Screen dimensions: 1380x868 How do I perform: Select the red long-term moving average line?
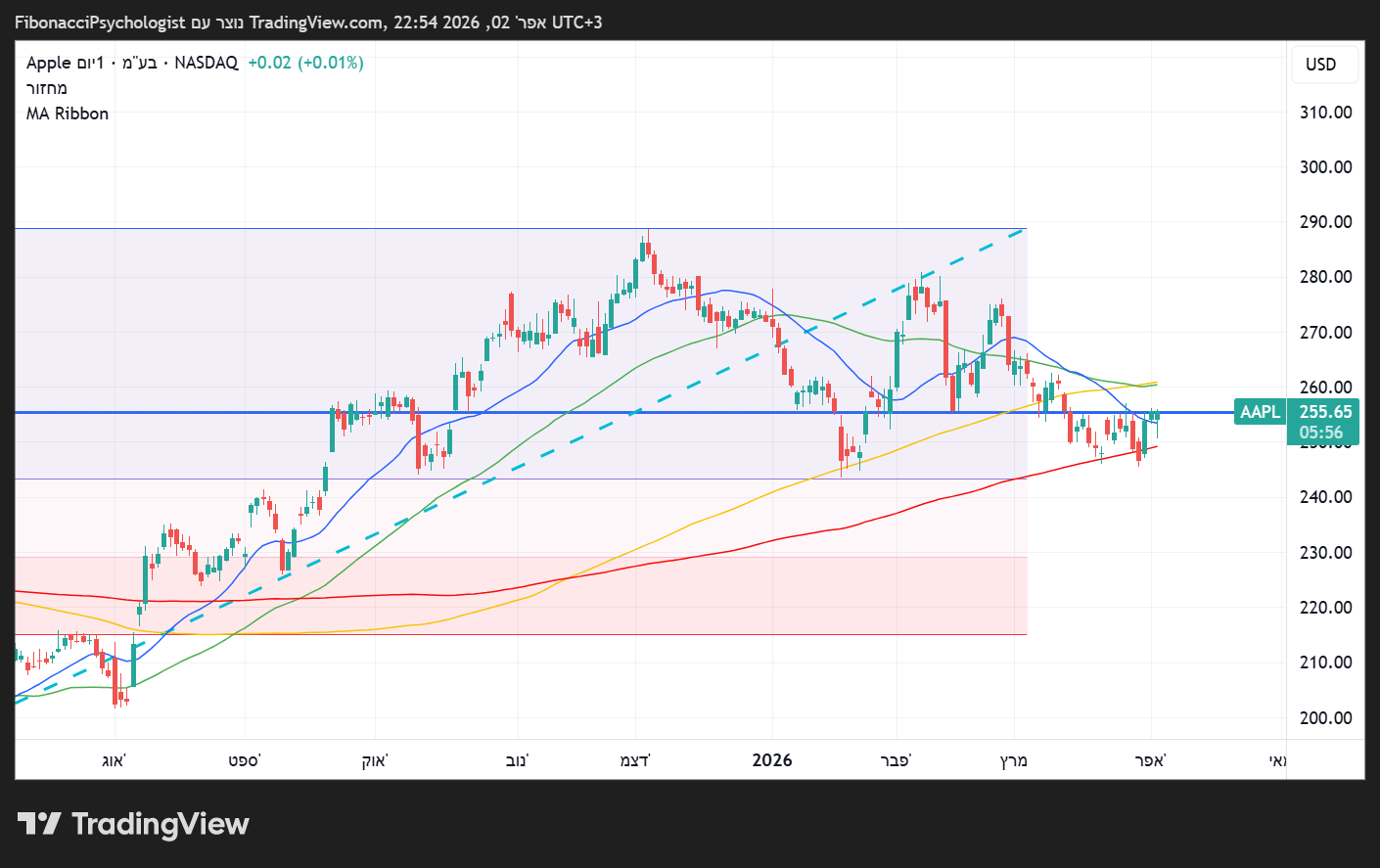685,559
